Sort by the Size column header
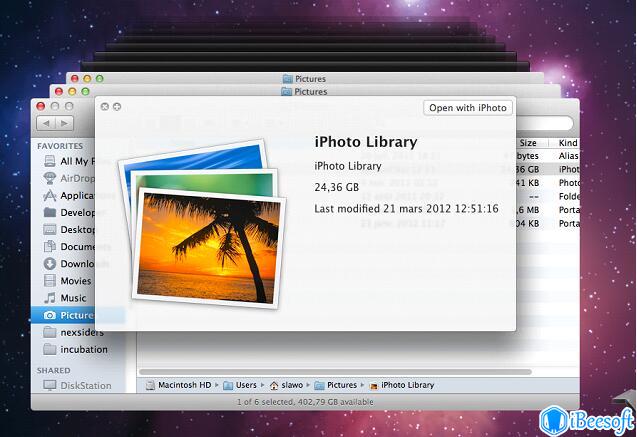Viewport: 637px width, 437px height. (x=528, y=143)
